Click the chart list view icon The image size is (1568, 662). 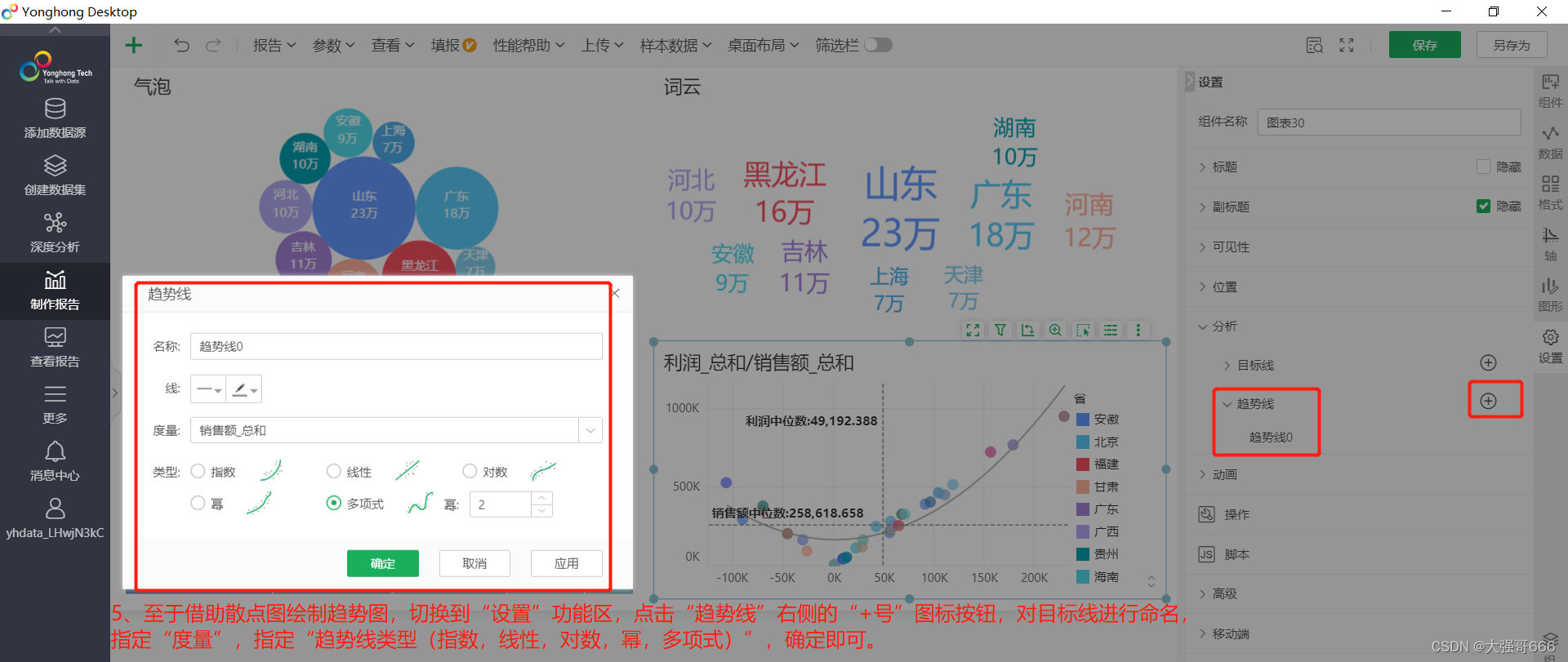point(1111,330)
